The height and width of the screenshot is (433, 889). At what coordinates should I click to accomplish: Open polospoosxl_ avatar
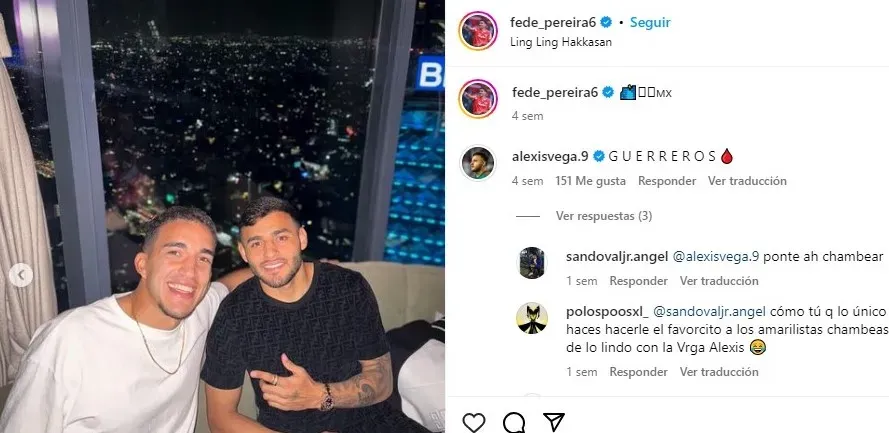532,318
